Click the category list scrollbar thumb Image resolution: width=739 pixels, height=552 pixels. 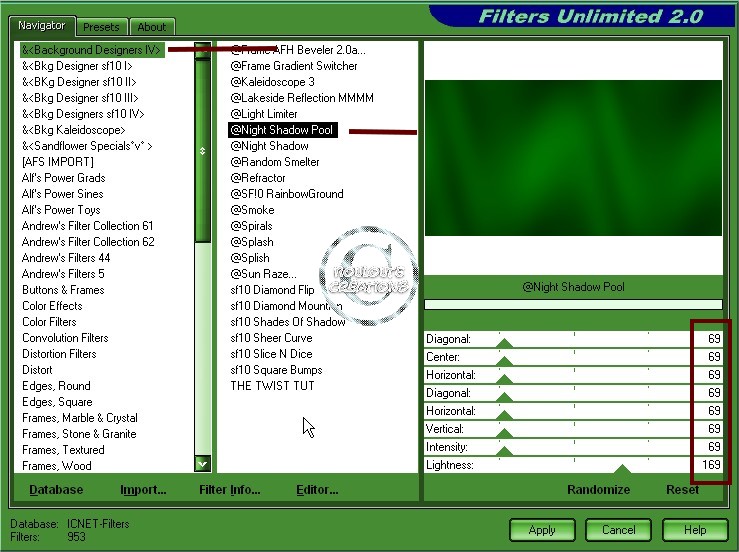(203, 151)
